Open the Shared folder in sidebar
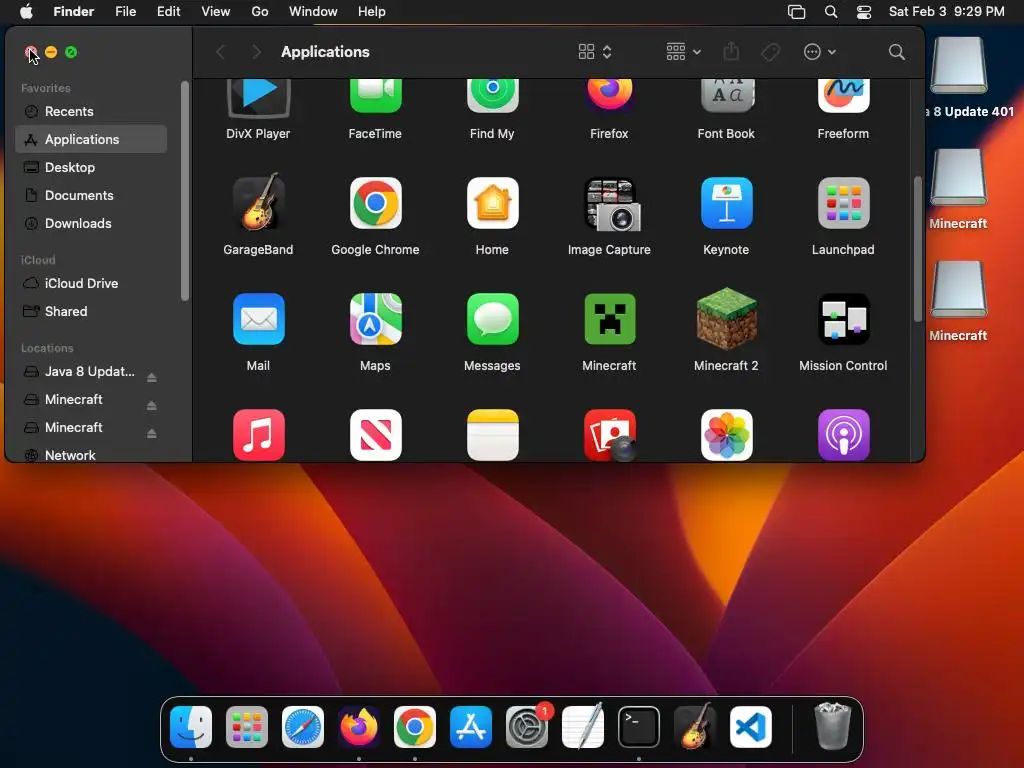 (x=91, y=312)
